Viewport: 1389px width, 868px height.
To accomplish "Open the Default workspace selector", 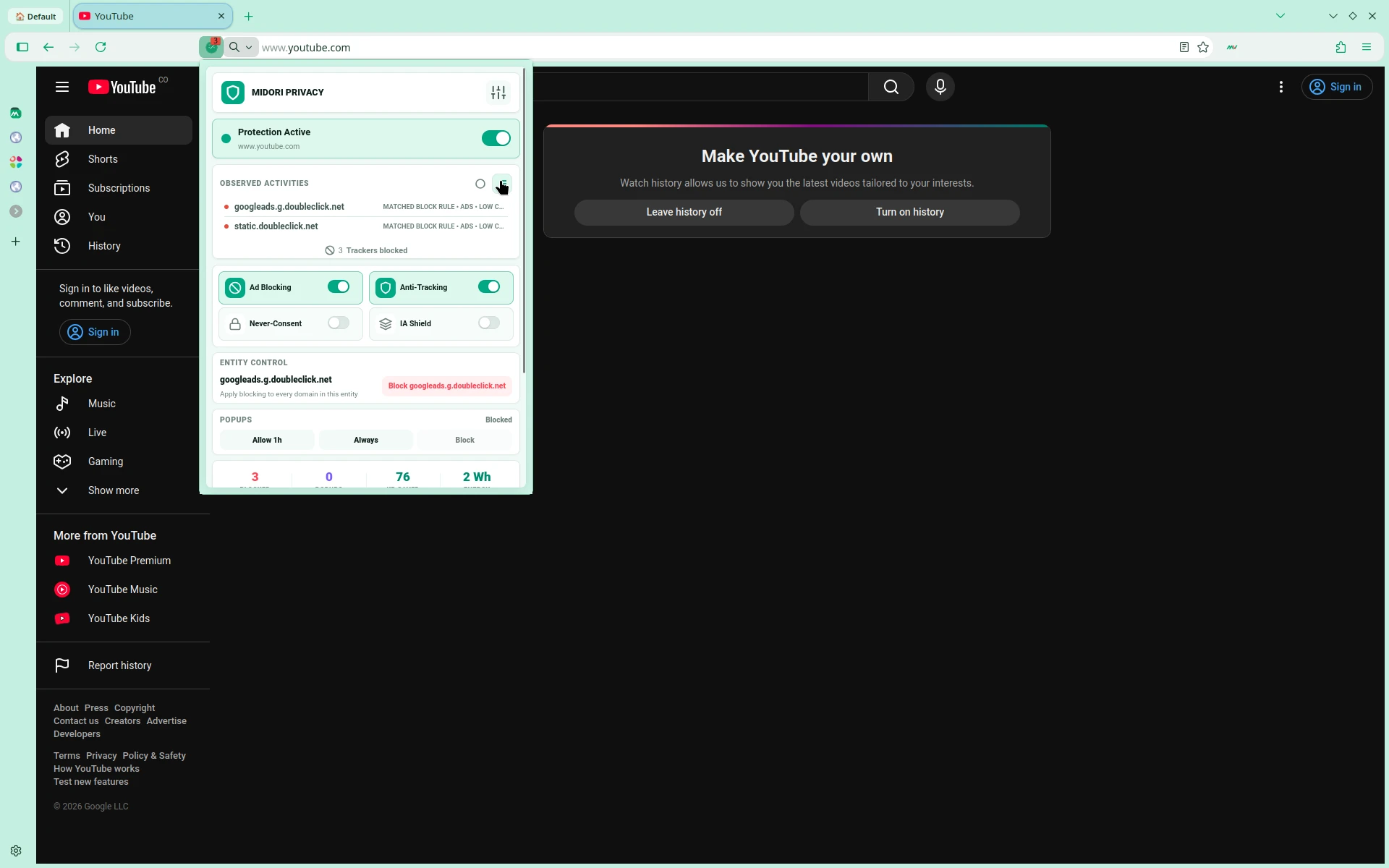I will point(36,16).
